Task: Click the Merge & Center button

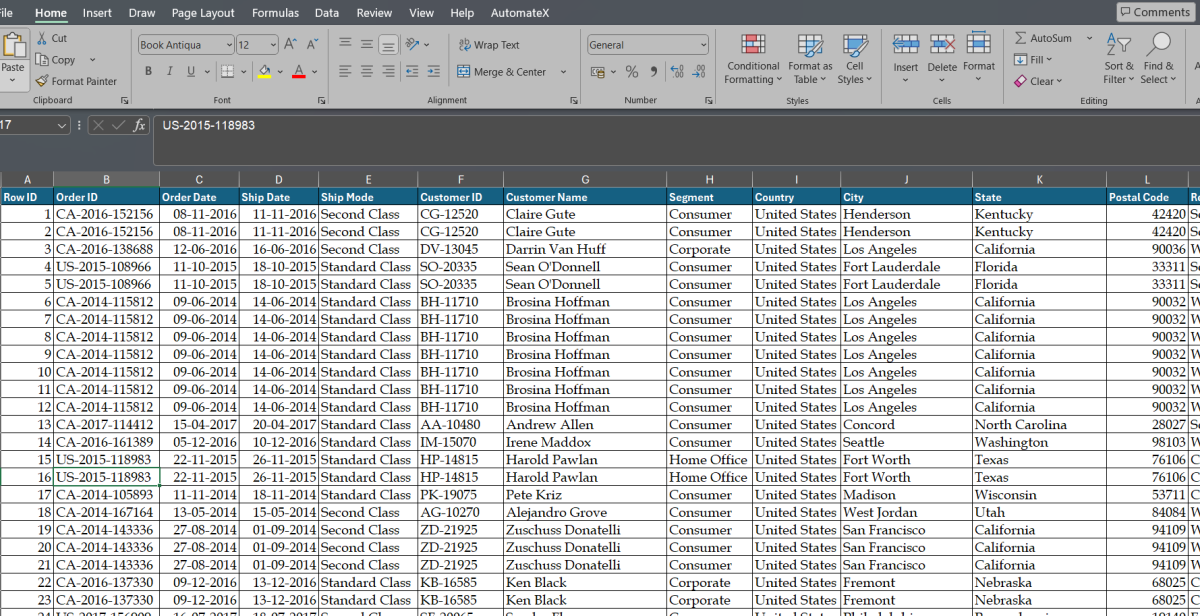Action: [502, 72]
